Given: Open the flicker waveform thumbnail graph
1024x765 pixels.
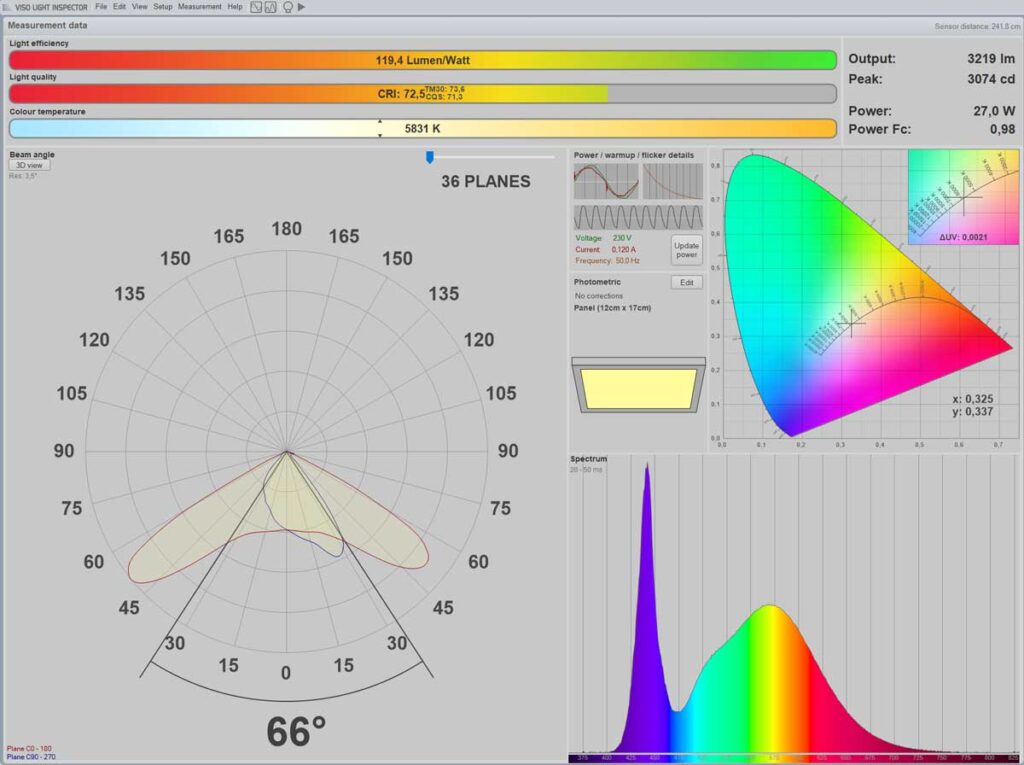Looking at the screenshot, I should coord(638,216).
